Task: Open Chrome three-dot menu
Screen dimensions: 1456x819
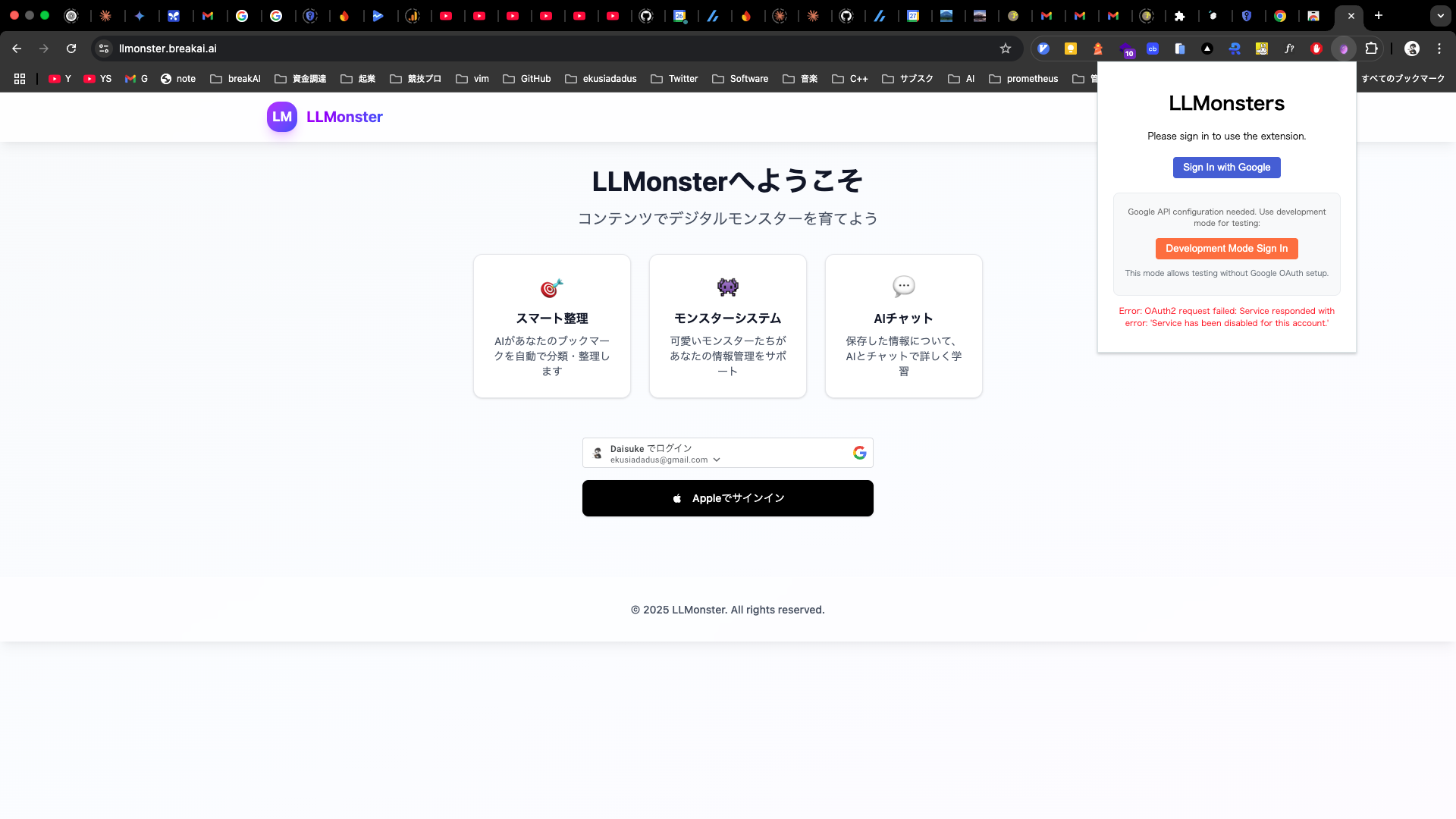Action: pos(1439,49)
